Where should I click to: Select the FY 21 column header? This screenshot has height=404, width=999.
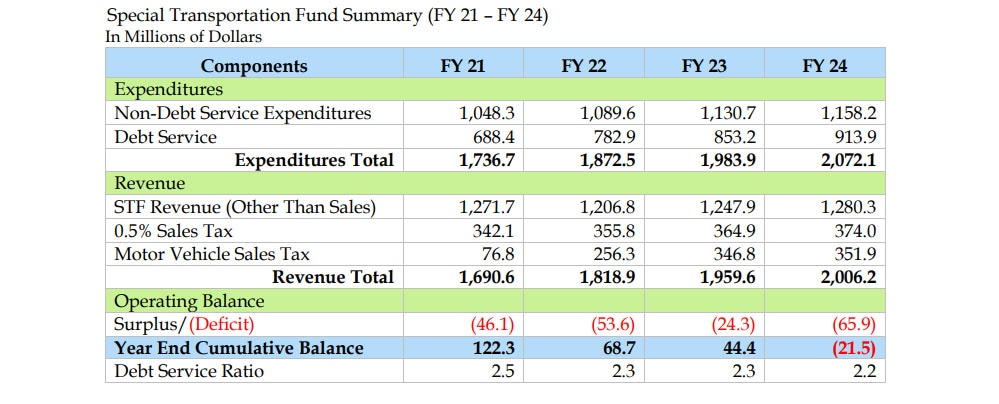[x=463, y=66]
